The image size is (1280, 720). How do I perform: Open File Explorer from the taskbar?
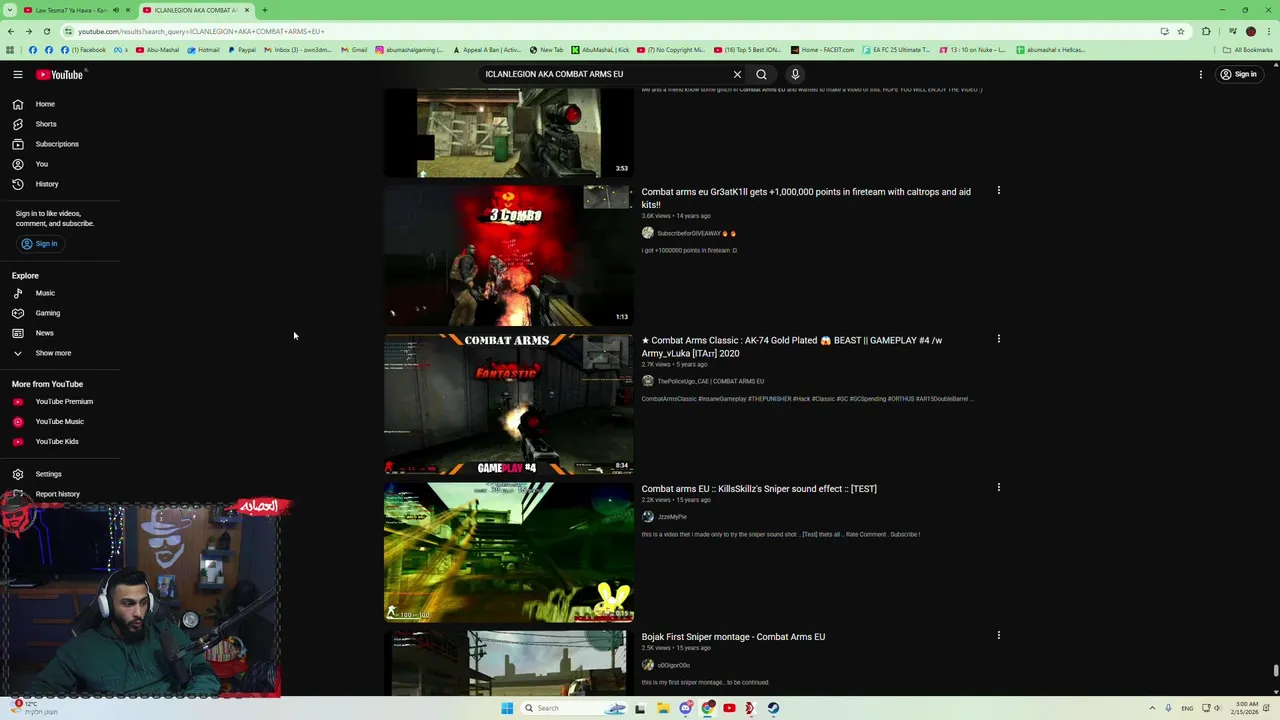click(x=662, y=708)
